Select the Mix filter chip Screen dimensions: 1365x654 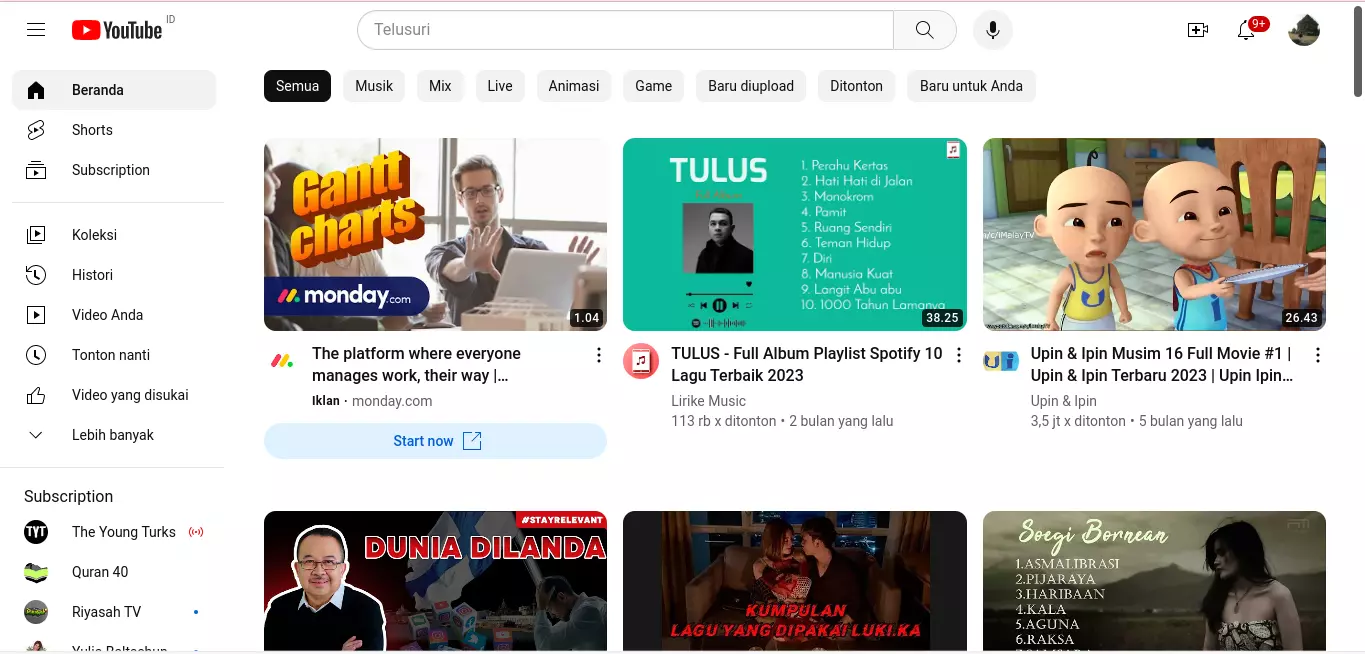click(440, 86)
